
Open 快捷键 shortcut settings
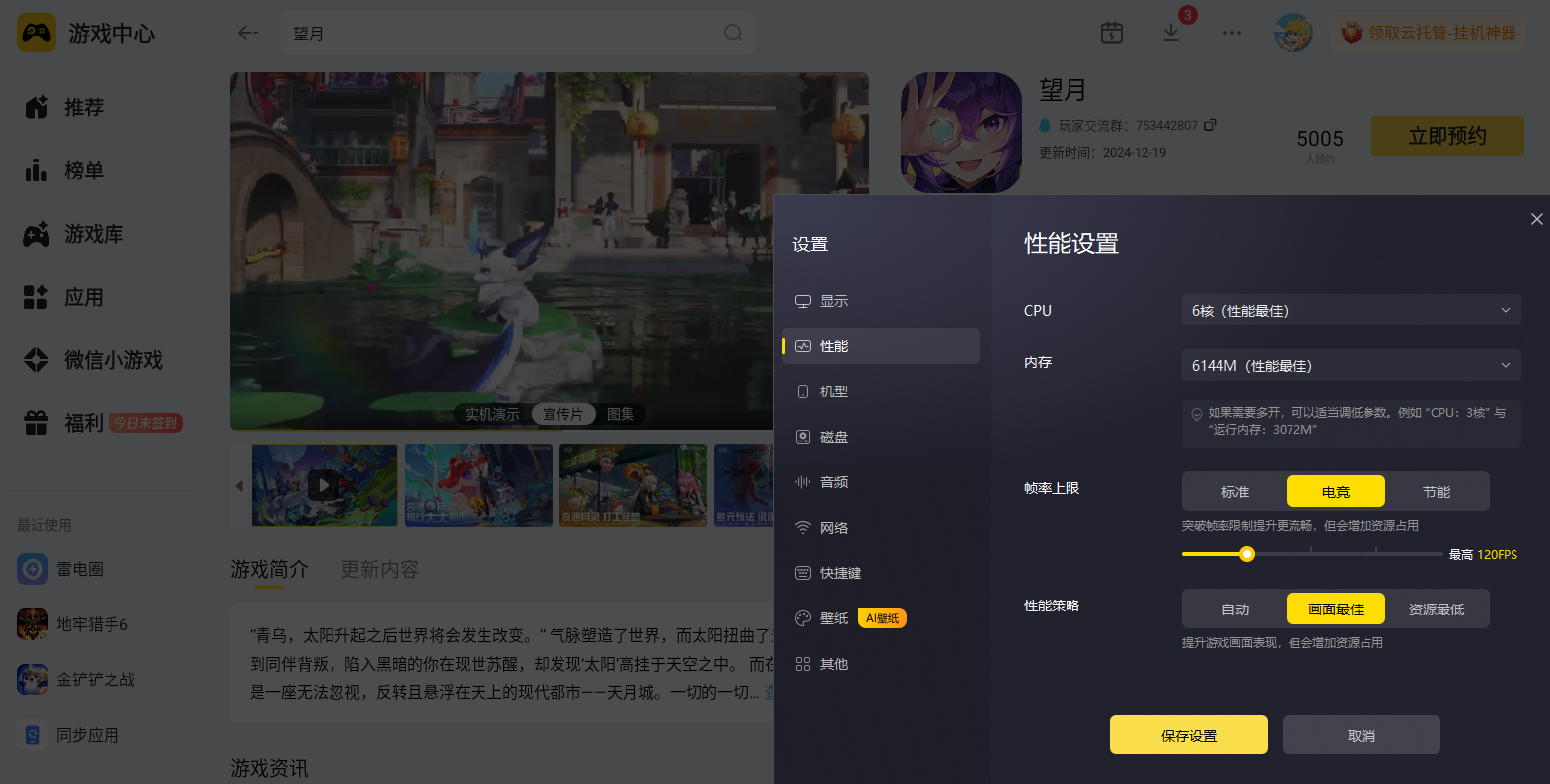[x=881, y=573]
